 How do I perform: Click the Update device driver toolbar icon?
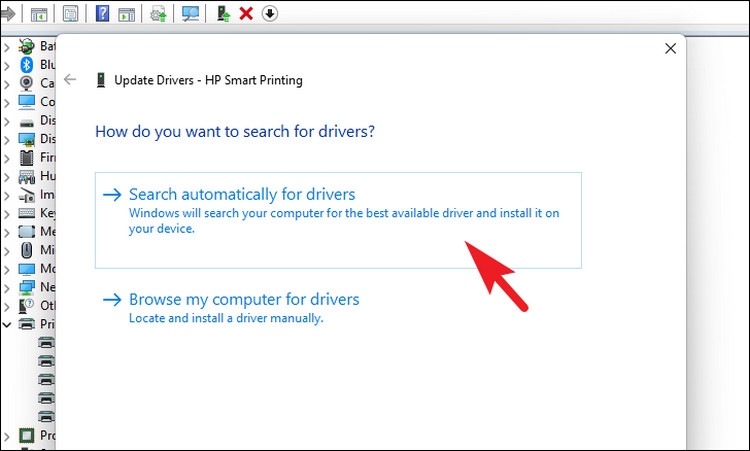[223, 13]
